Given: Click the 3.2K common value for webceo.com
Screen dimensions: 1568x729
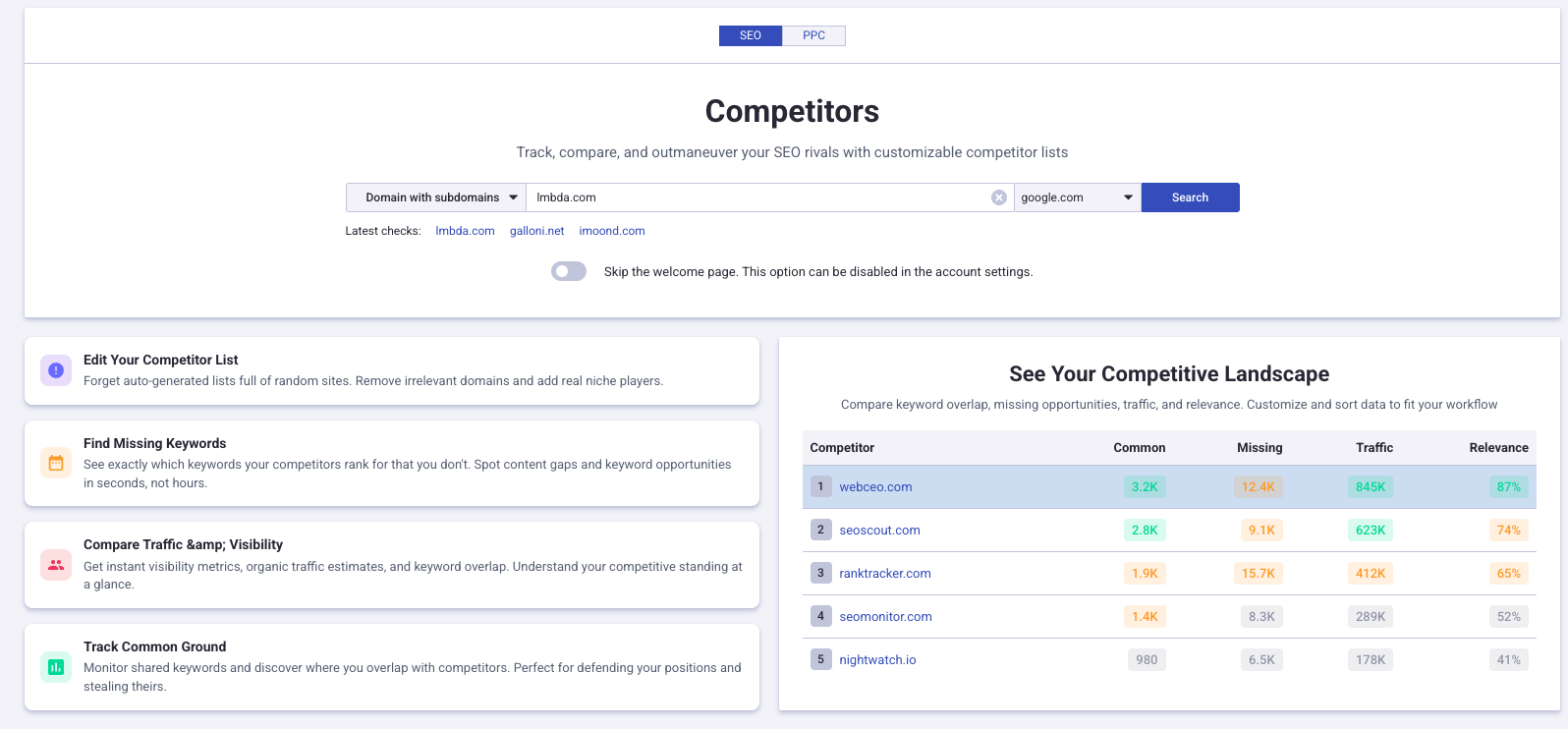Looking at the screenshot, I should tap(1145, 486).
